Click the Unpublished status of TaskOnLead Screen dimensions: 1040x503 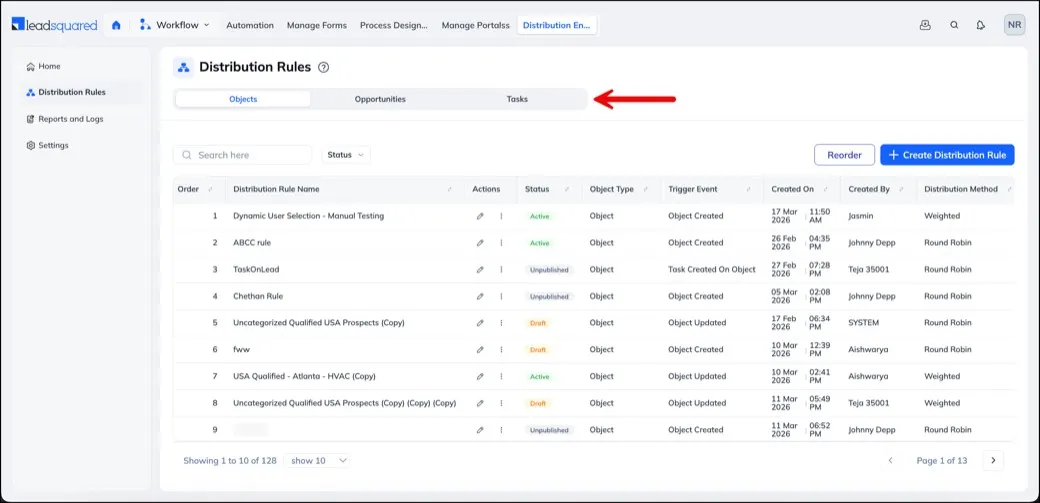tap(550, 269)
